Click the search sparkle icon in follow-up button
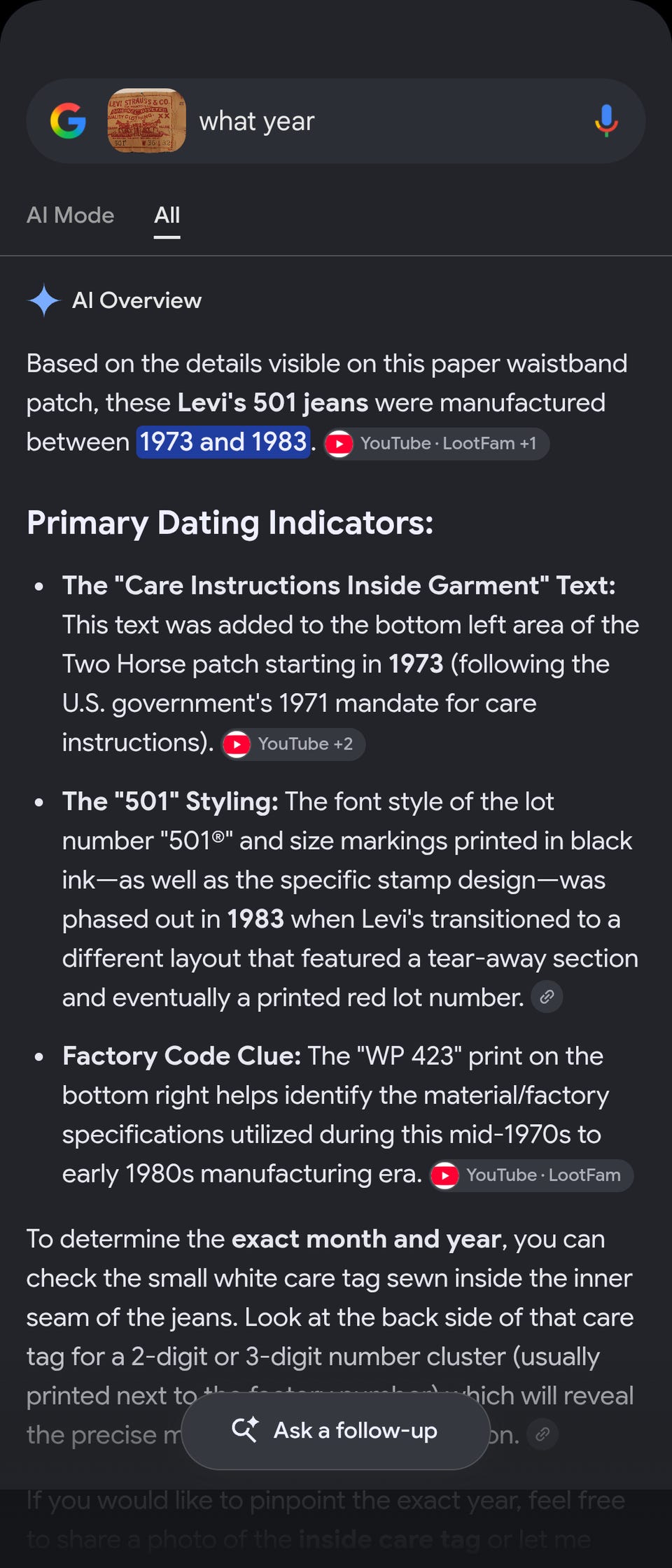Viewport: 672px width, 1568px height. pyautogui.click(x=245, y=1429)
